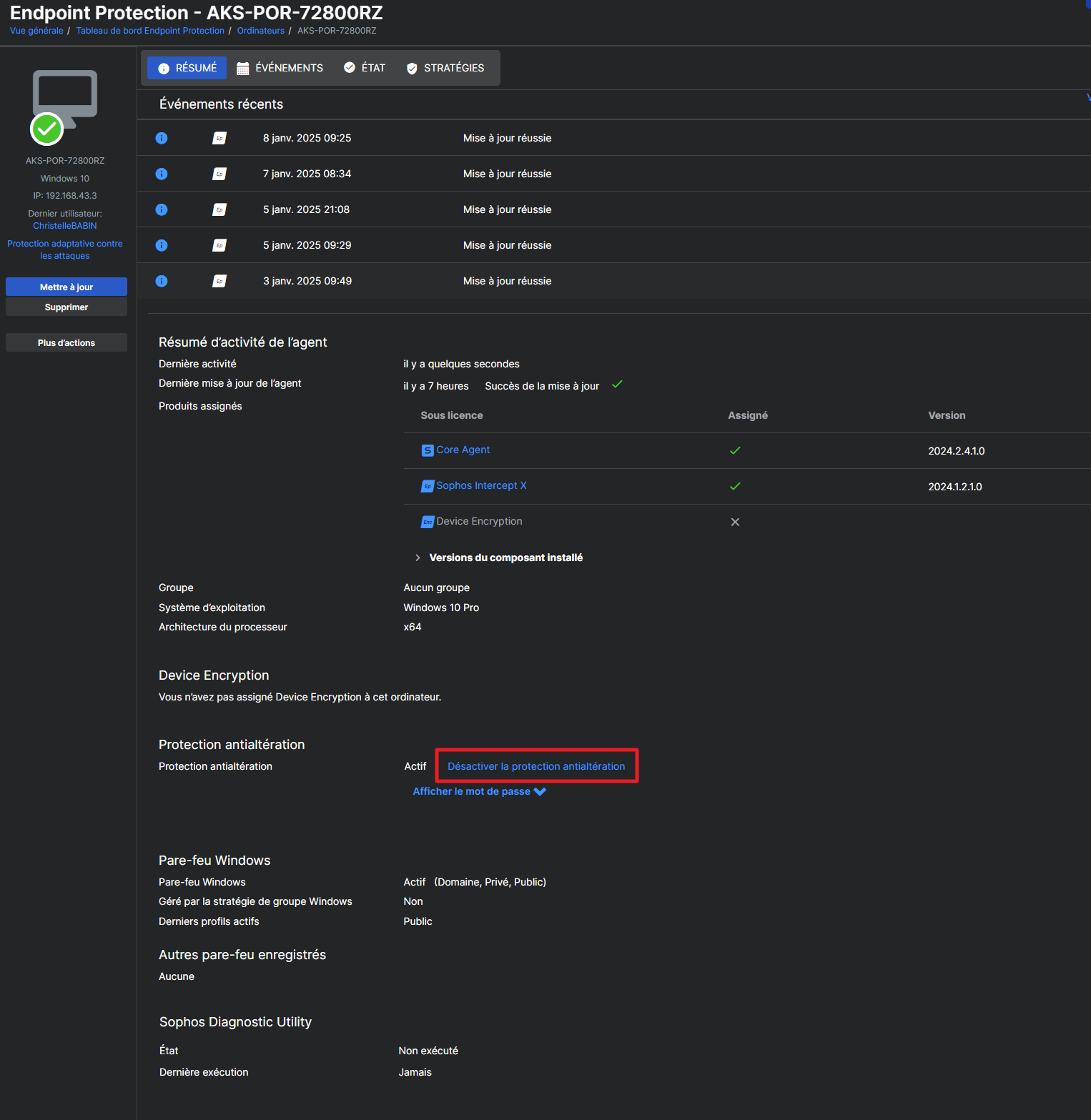Click the Sophos Intercept X product icon
Screen dimensions: 1091x1120
tap(428, 486)
